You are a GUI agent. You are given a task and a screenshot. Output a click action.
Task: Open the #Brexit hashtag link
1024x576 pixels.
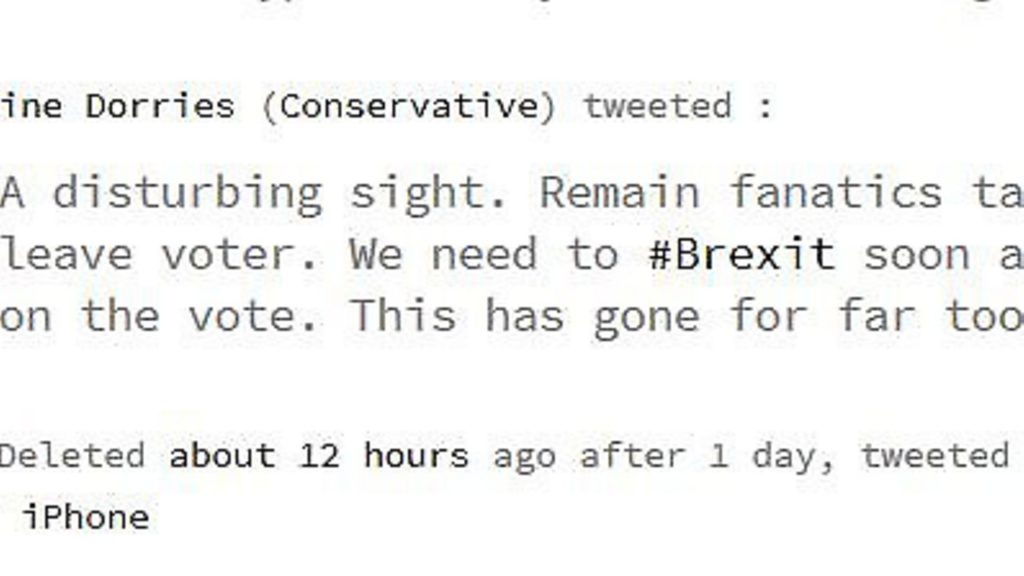(x=742, y=254)
